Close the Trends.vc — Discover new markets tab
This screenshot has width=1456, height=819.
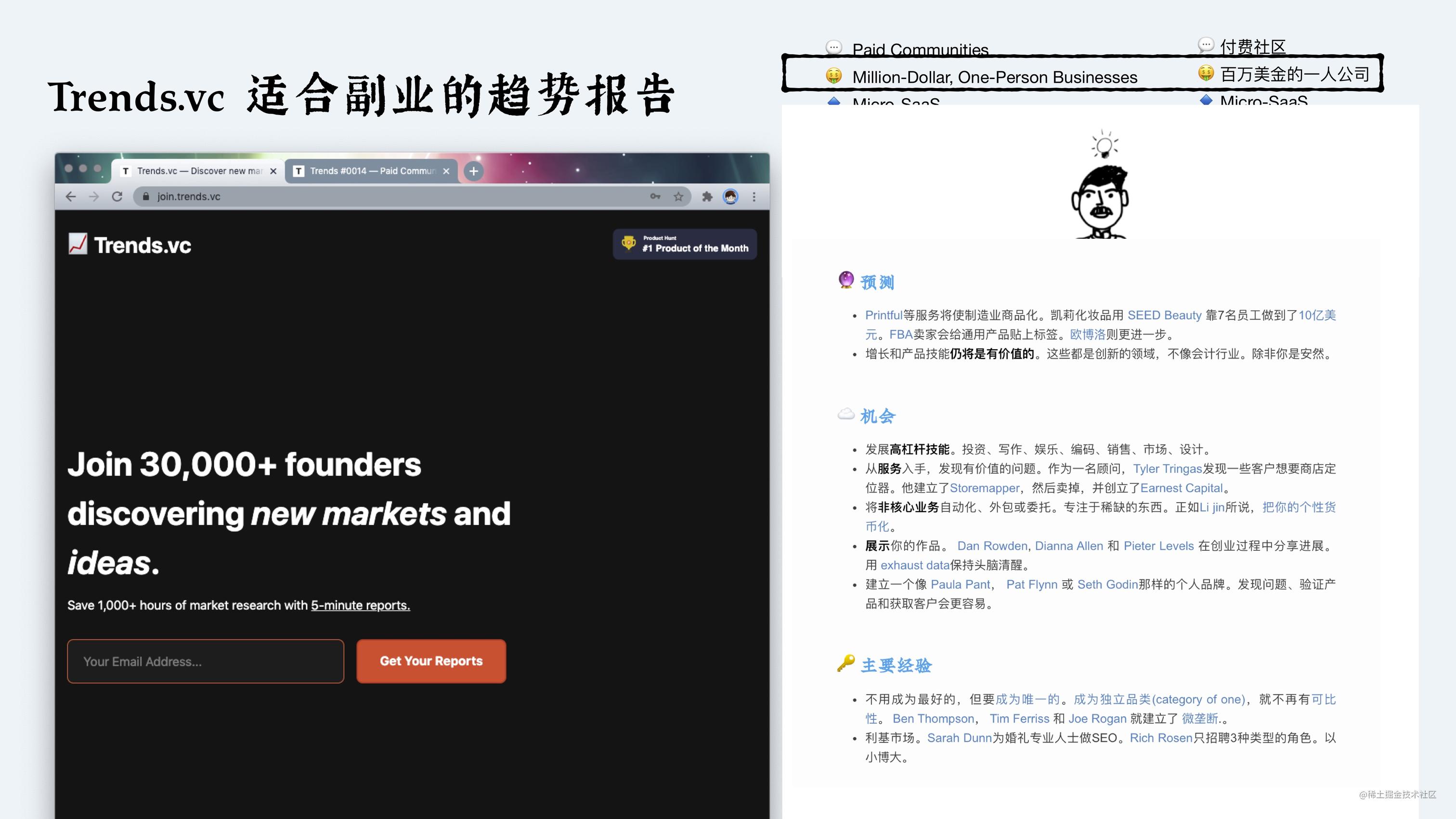[273, 171]
